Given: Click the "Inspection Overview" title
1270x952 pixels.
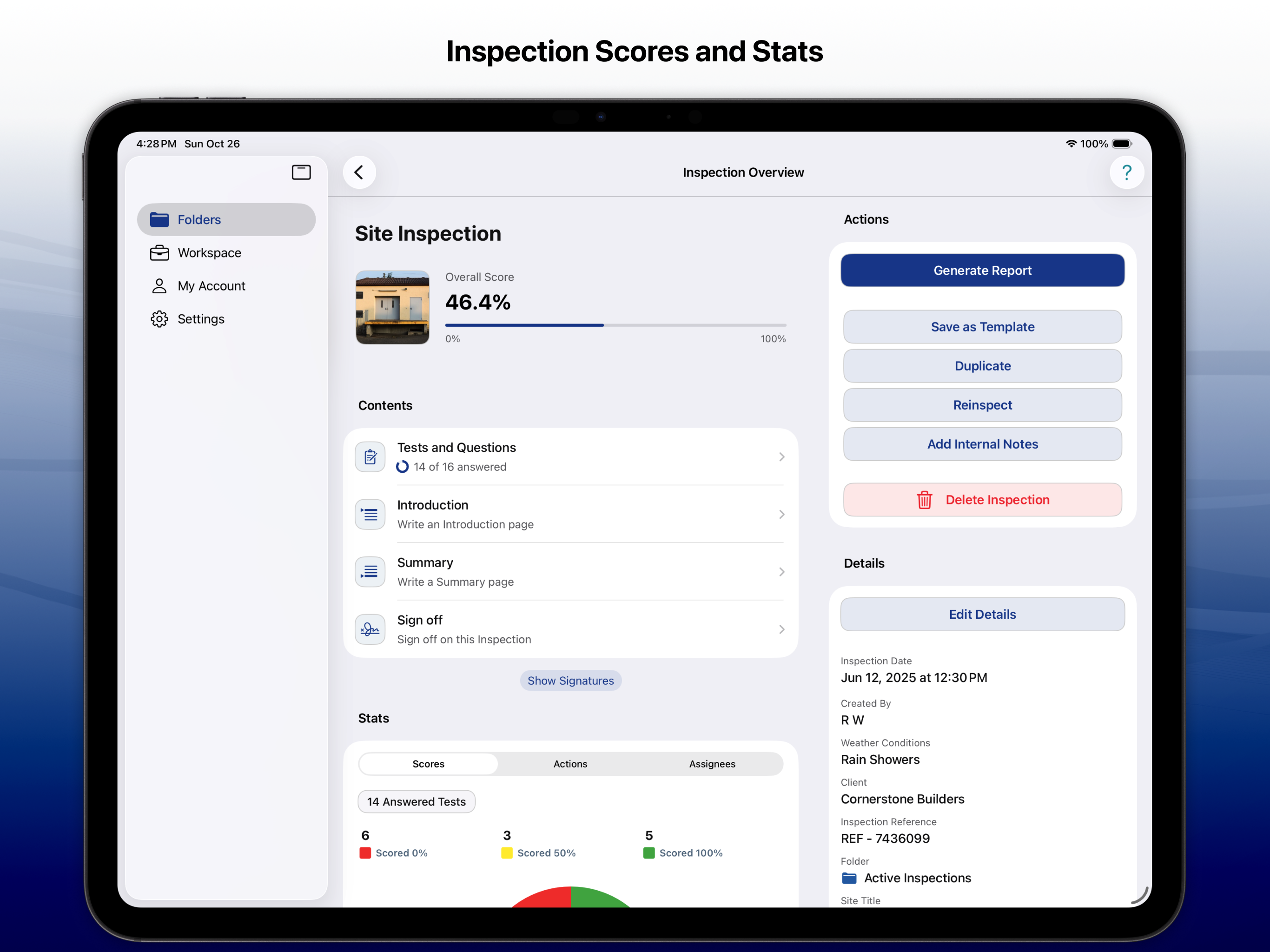Looking at the screenshot, I should (743, 172).
